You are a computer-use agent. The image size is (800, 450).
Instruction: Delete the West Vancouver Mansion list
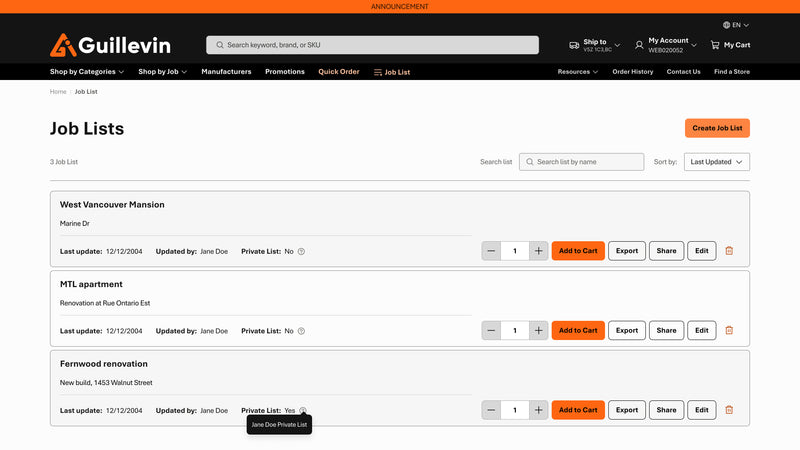pos(729,251)
